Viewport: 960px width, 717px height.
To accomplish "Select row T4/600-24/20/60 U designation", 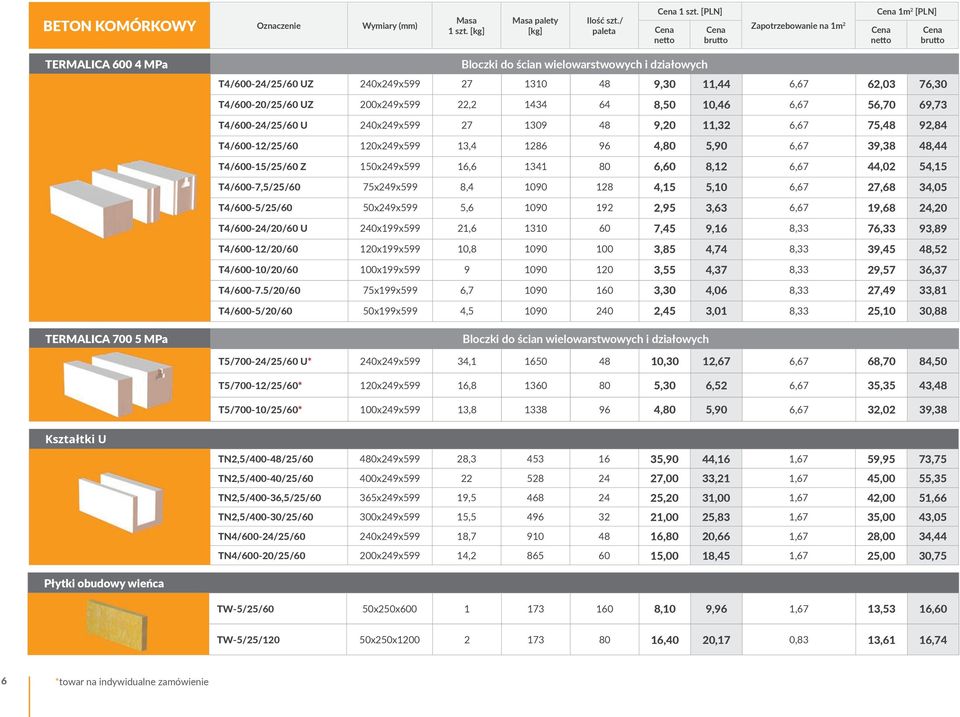I will [x=263, y=228].
